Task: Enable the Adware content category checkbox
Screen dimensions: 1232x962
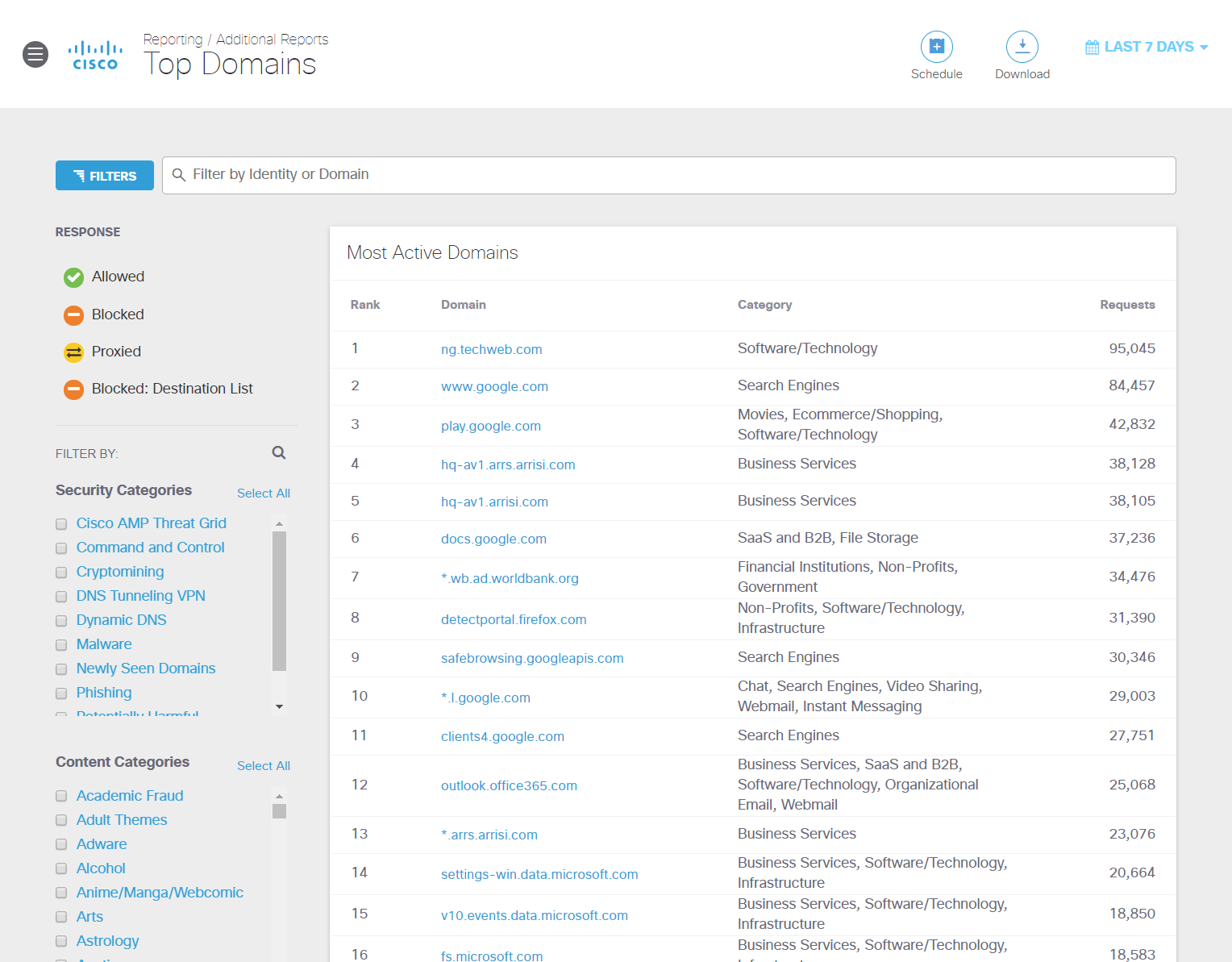Action: click(61, 844)
